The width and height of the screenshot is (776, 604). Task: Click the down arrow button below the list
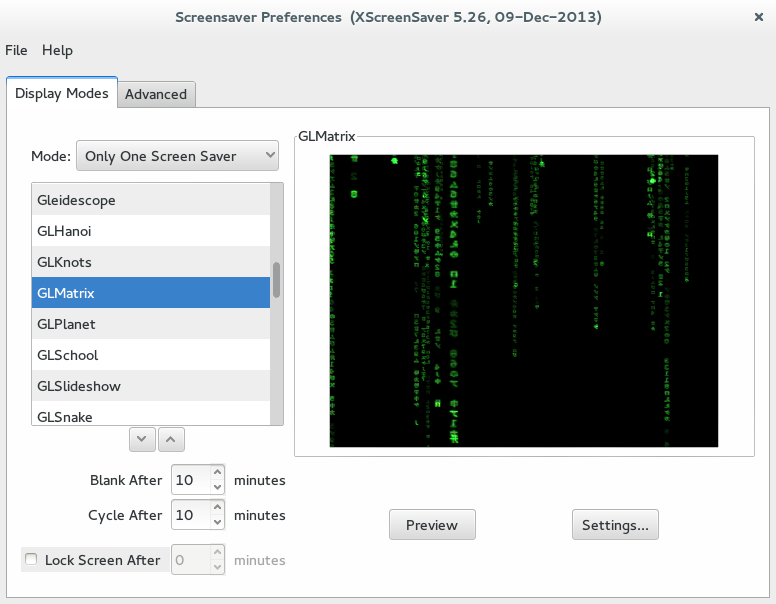[142, 439]
